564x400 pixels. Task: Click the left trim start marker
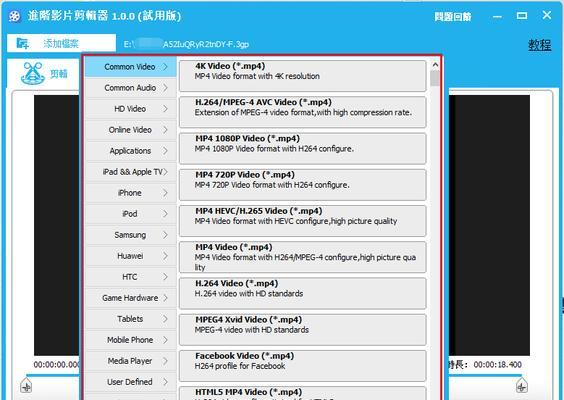[26, 385]
